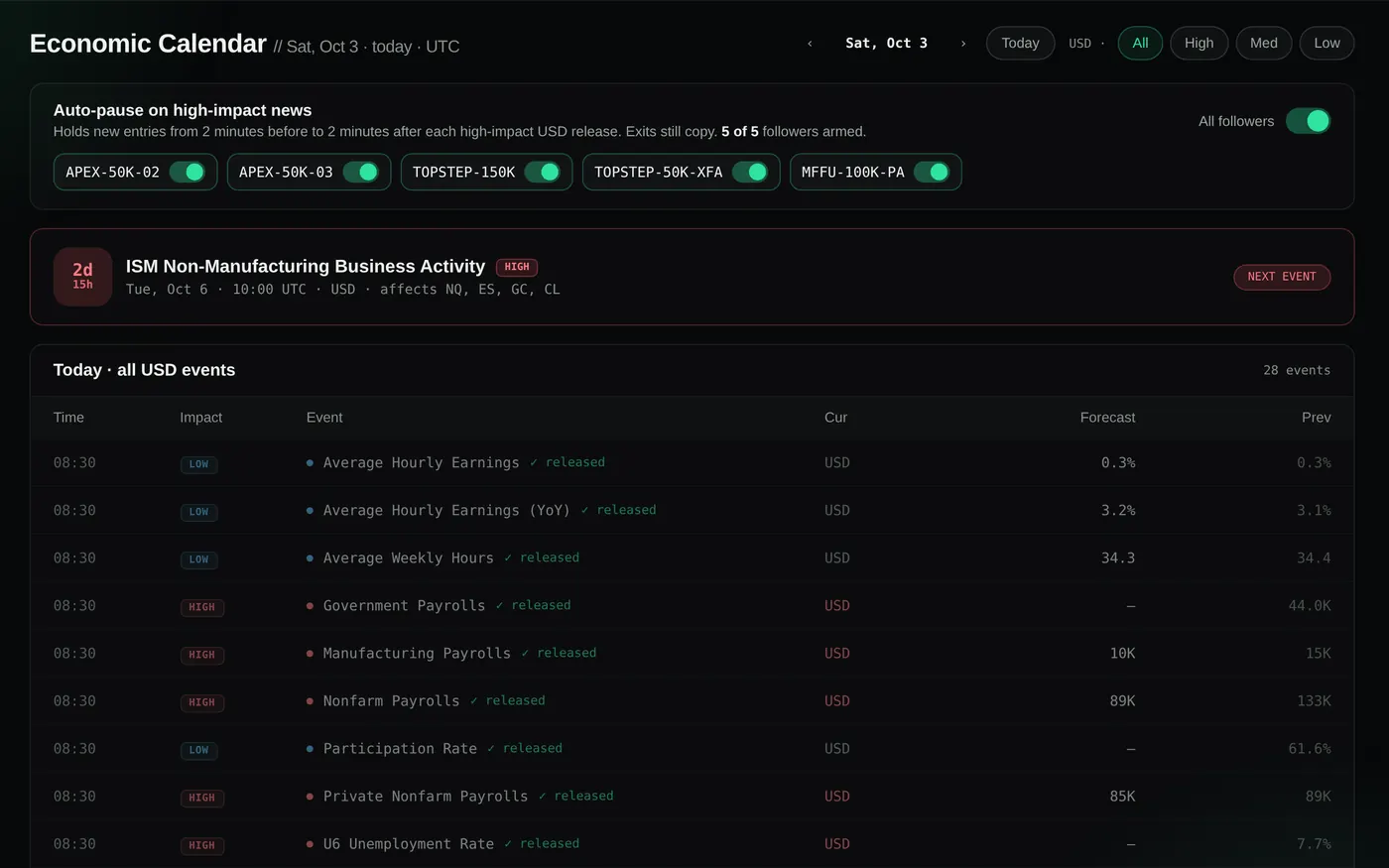Toggle auto-pause for TOPSTEP-50K-XFA
Screen dimensions: 1389x868
pos(751,172)
